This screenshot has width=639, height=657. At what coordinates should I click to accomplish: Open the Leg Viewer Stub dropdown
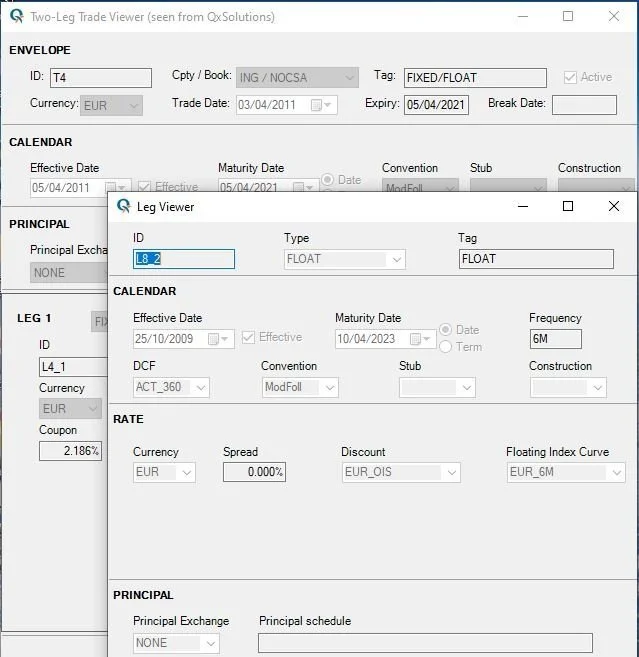(x=437, y=388)
